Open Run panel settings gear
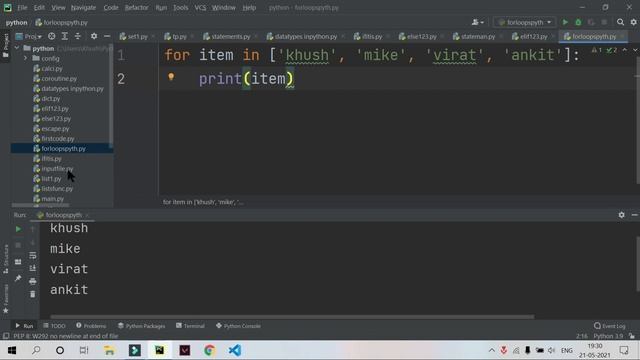This screenshot has height=360, width=640. [621, 215]
